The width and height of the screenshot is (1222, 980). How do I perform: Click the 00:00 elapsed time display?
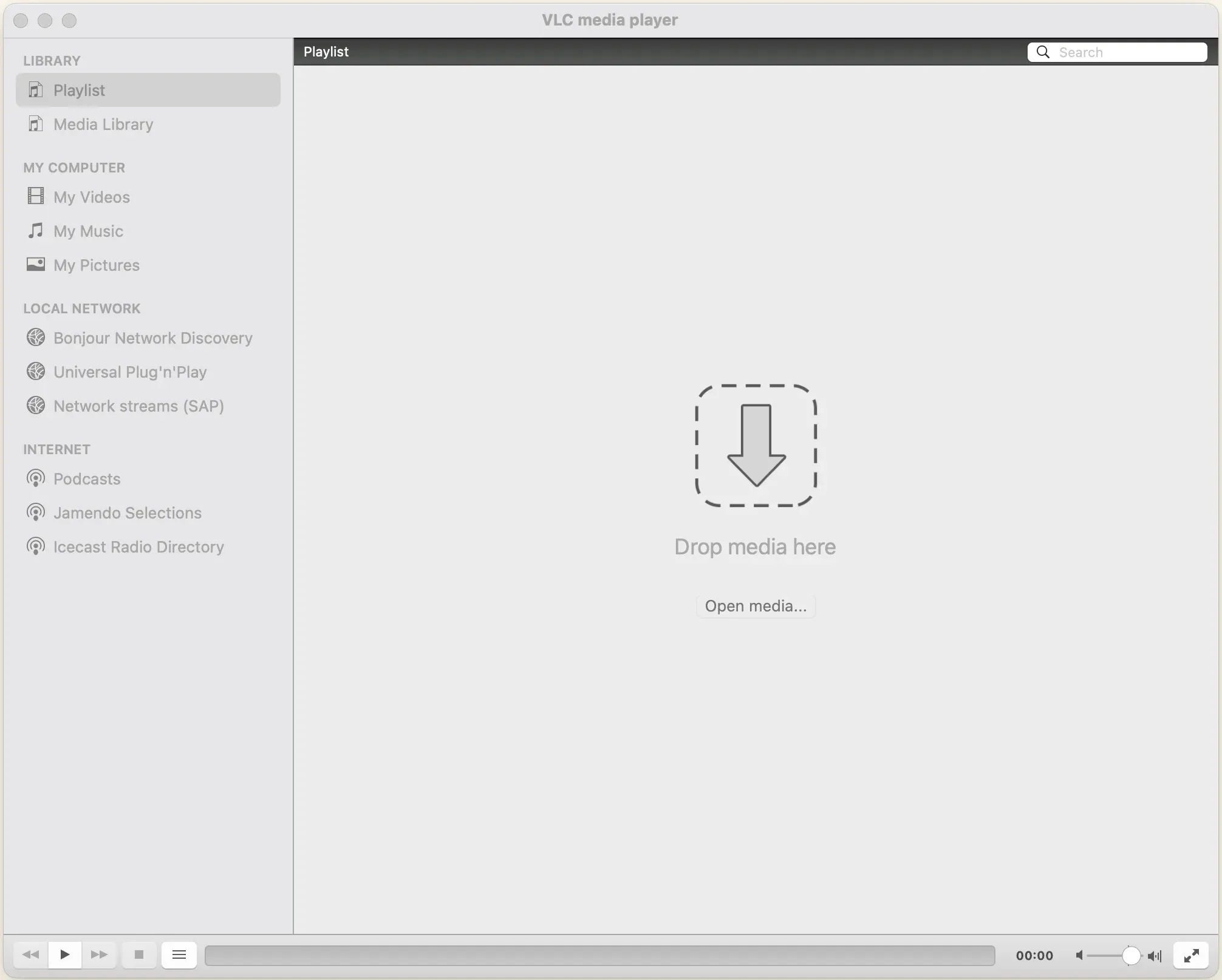[1034, 955]
